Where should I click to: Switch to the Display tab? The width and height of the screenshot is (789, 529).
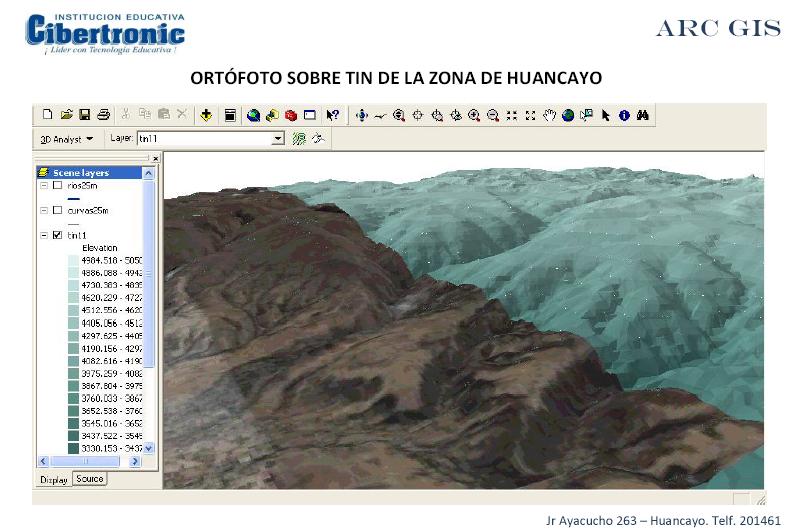tap(54, 480)
